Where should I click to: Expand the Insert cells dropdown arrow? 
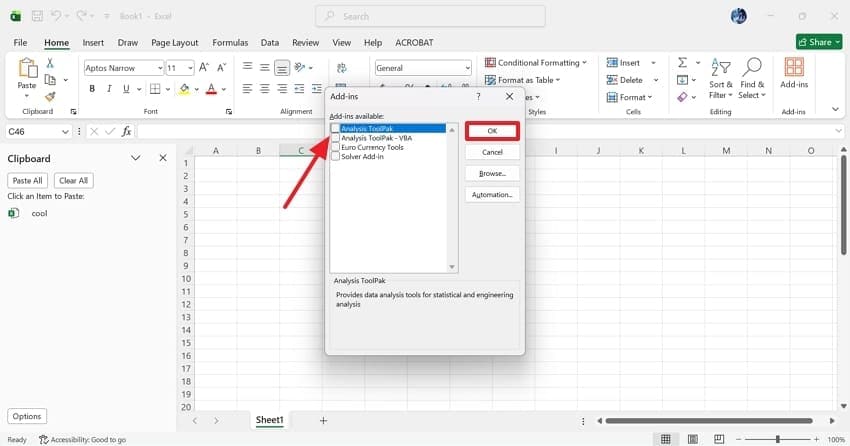(x=653, y=63)
